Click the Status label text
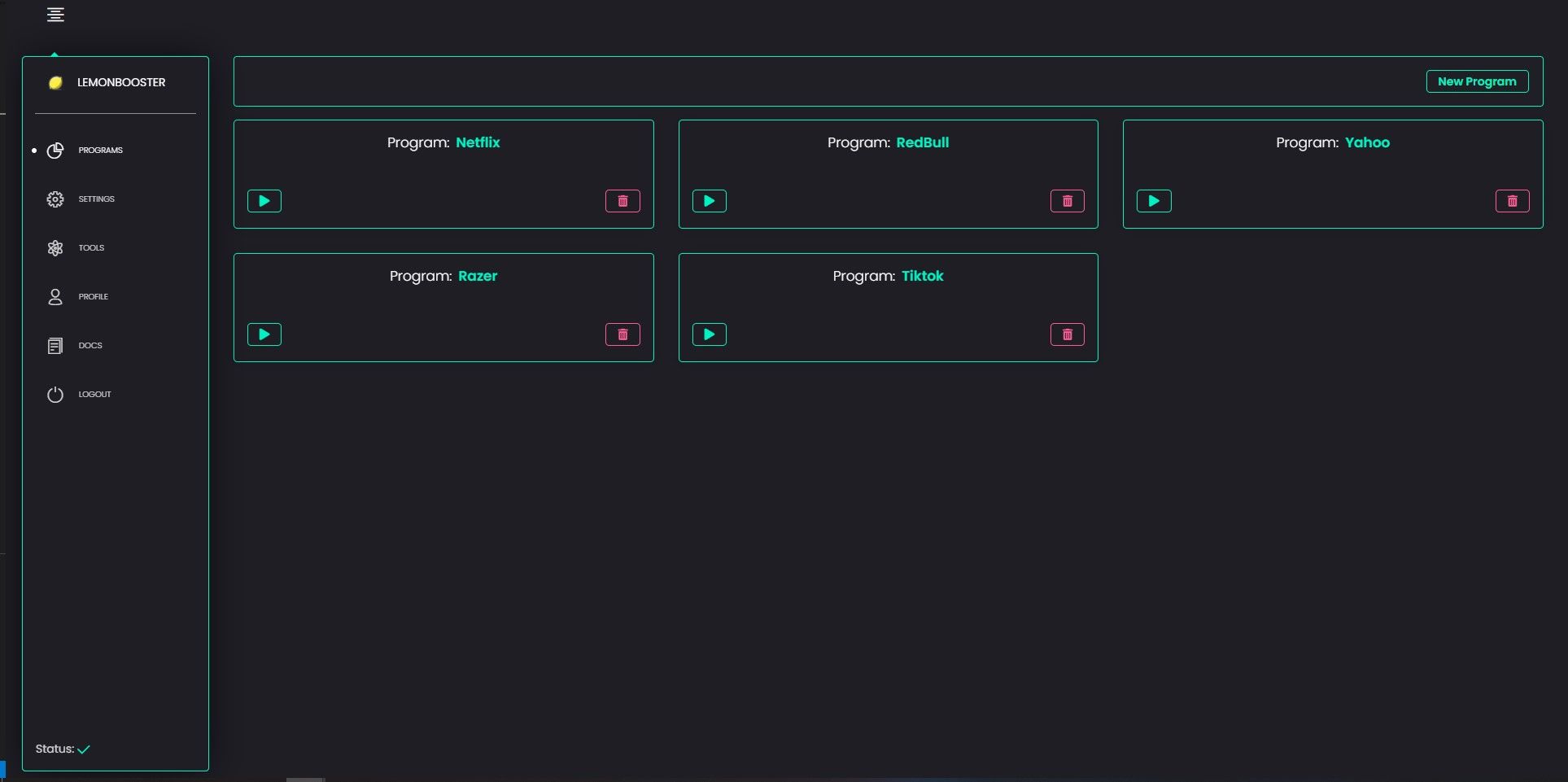The width and height of the screenshot is (1568, 782). coord(55,749)
